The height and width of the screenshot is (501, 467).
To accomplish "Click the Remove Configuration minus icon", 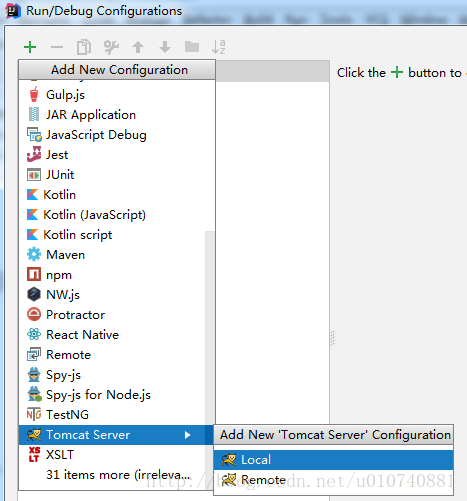I will (57, 47).
